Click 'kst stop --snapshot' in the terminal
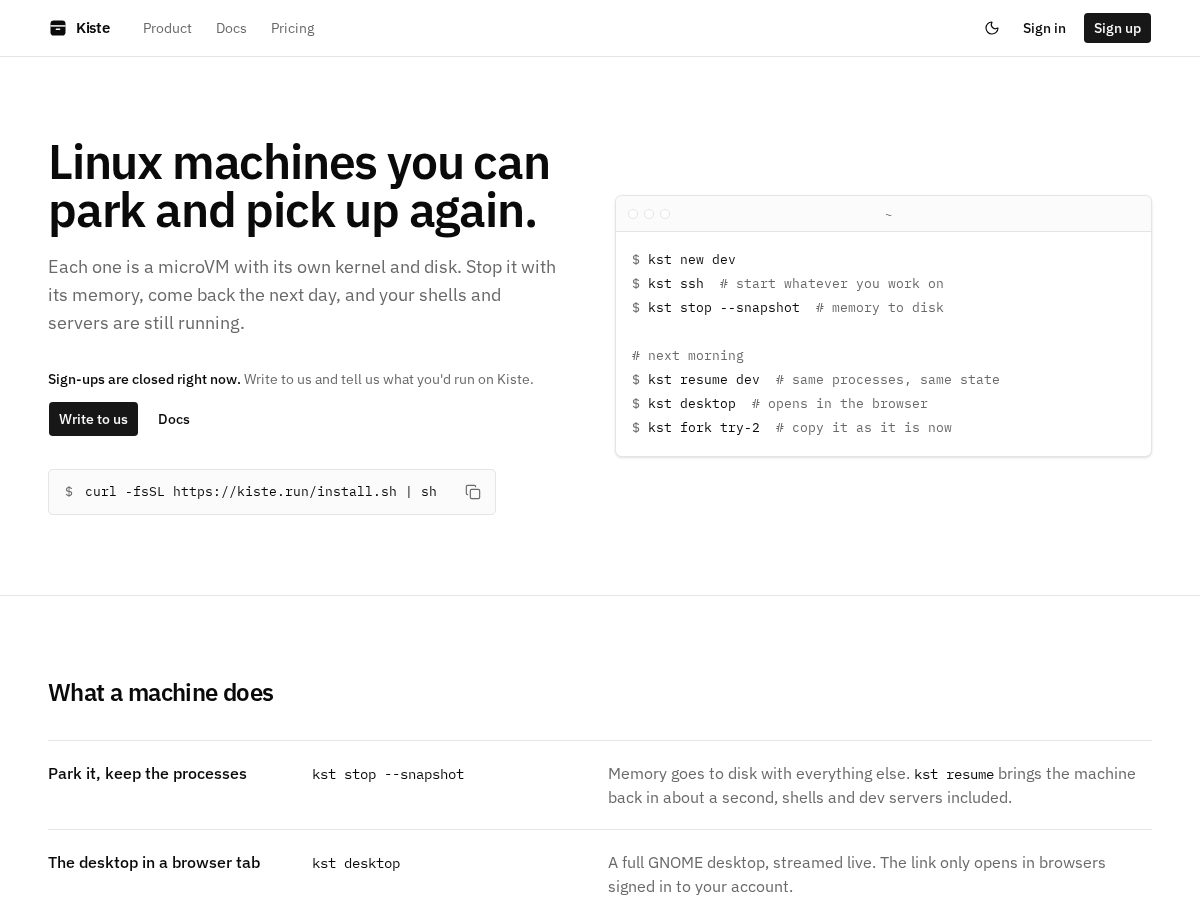Screen dimensions: 1200x900 tap(724, 308)
